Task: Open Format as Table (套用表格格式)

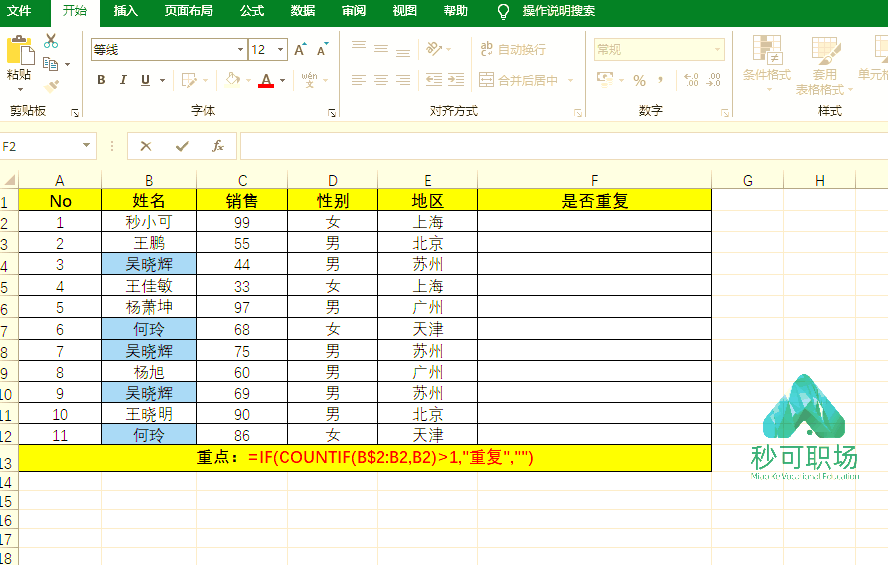Action: (x=825, y=65)
